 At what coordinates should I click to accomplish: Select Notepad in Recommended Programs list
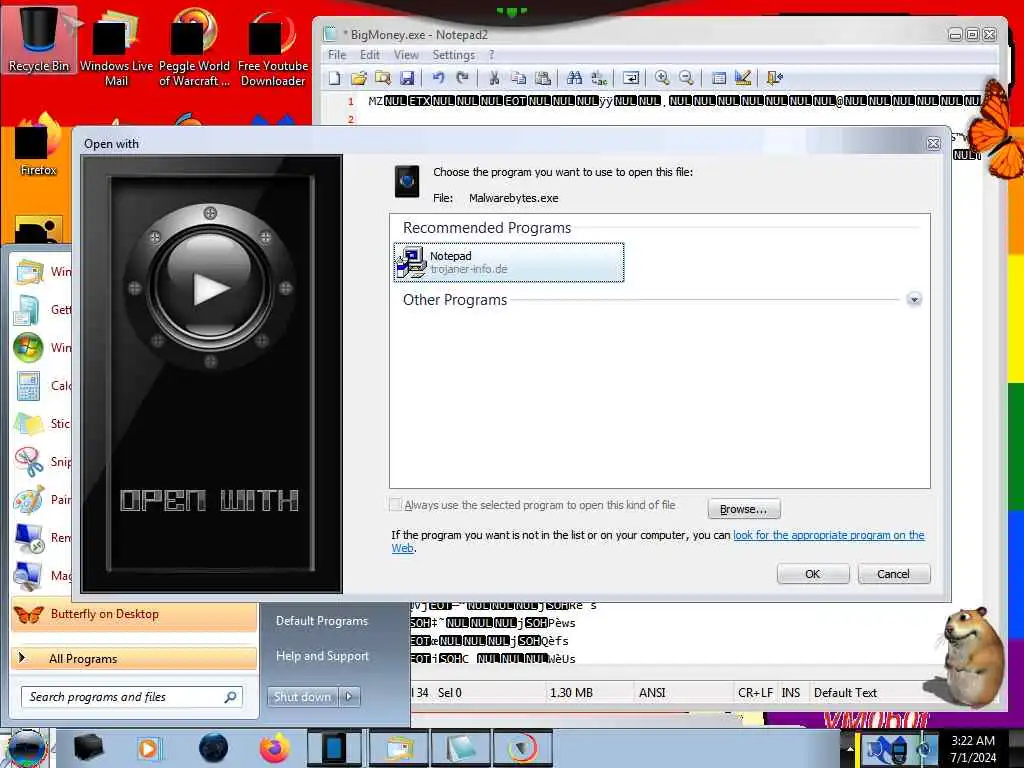[x=509, y=262]
